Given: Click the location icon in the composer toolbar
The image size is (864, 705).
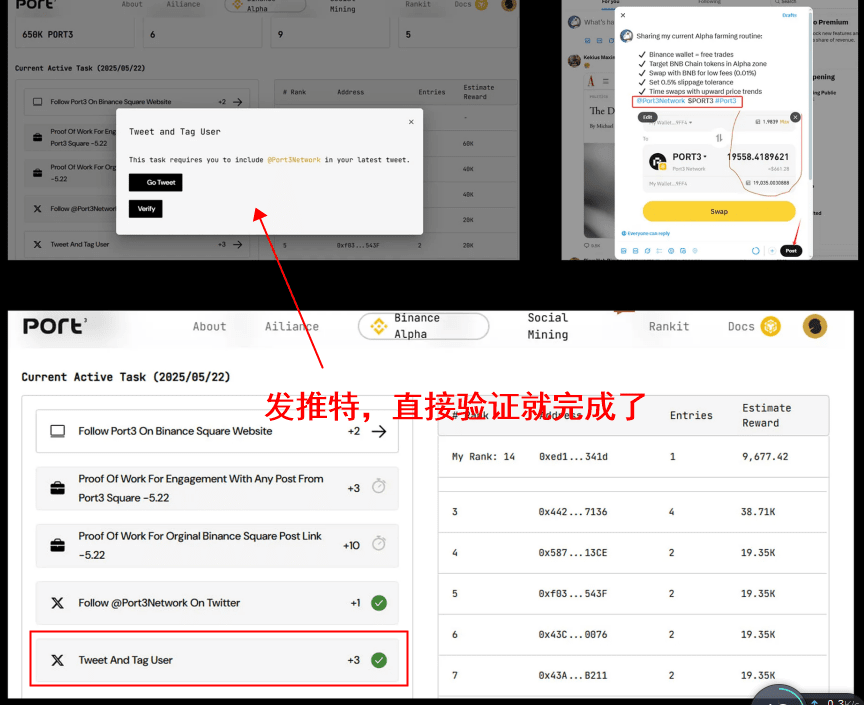Looking at the screenshot, I should coord(695,251).
